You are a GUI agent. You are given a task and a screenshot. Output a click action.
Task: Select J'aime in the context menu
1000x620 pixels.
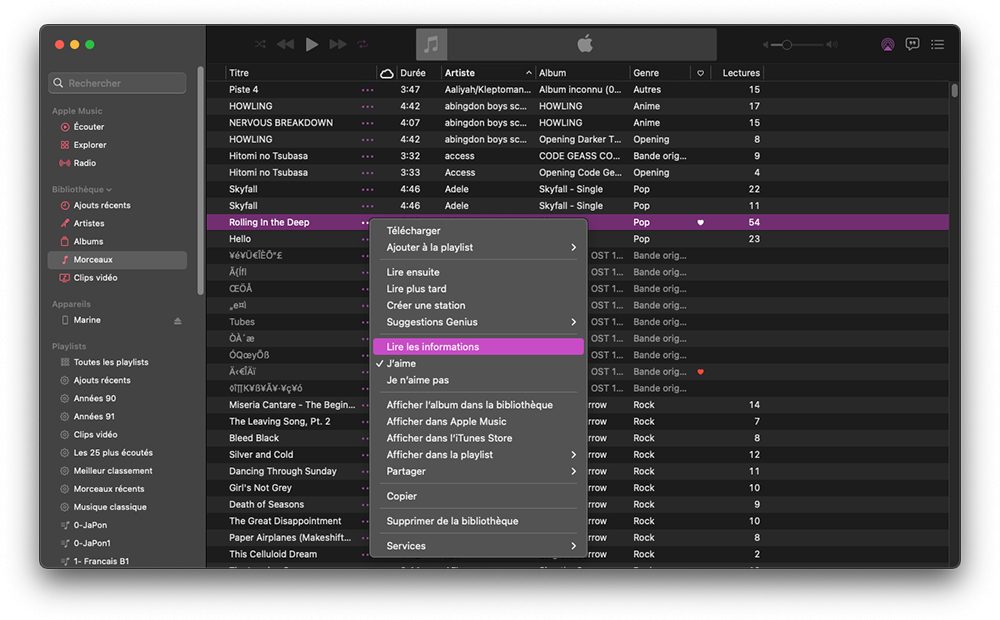point(401,364)
